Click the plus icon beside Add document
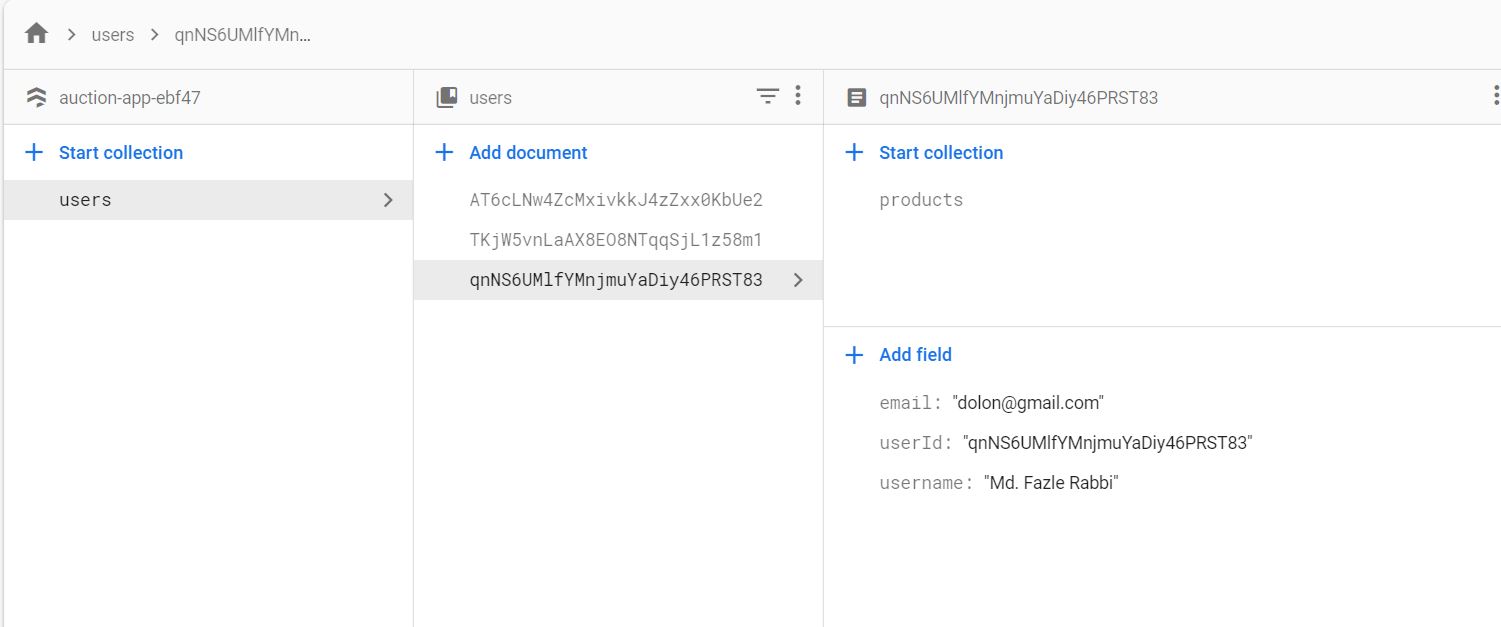This screenshot has width=1501, height=627. (x=444, y=152)
